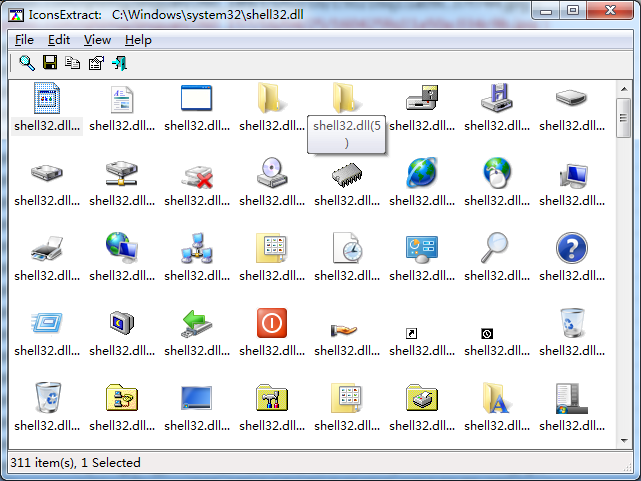Click the scrollbar down arrow
The height and width of the screenshot is (481, 641).
pos(624,441)
